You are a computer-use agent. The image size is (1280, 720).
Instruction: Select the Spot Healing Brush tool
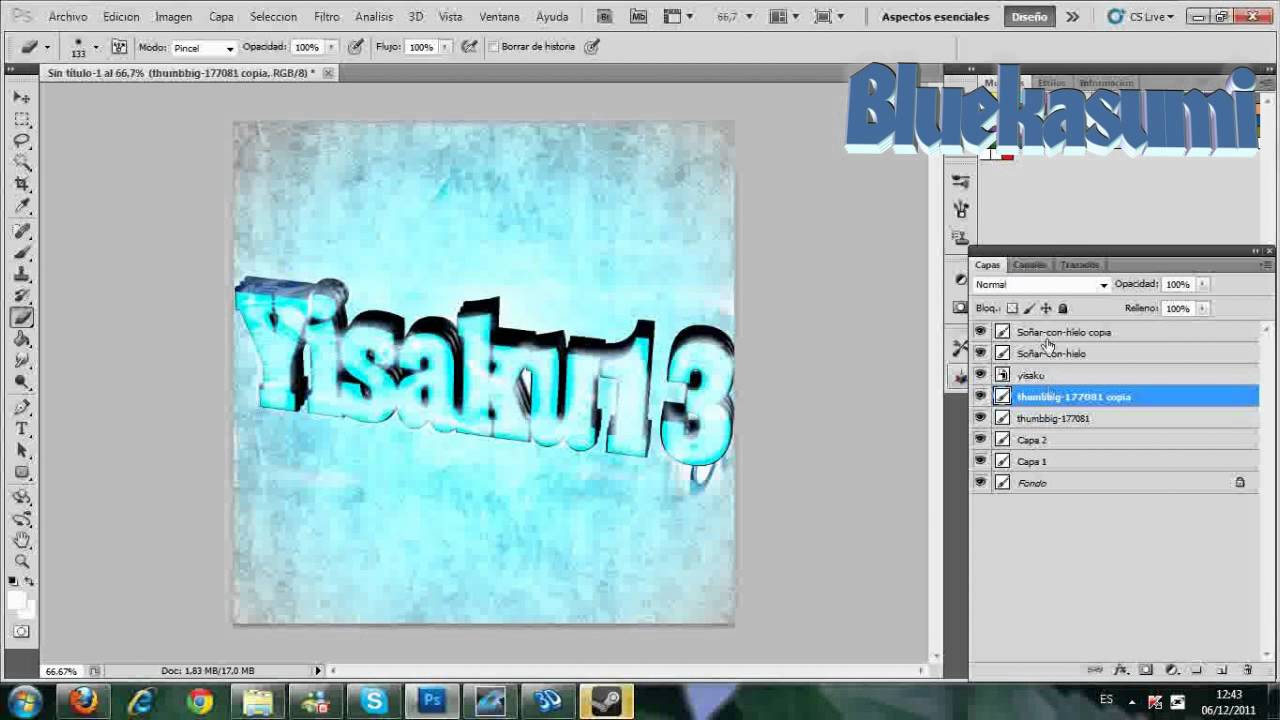22,231
